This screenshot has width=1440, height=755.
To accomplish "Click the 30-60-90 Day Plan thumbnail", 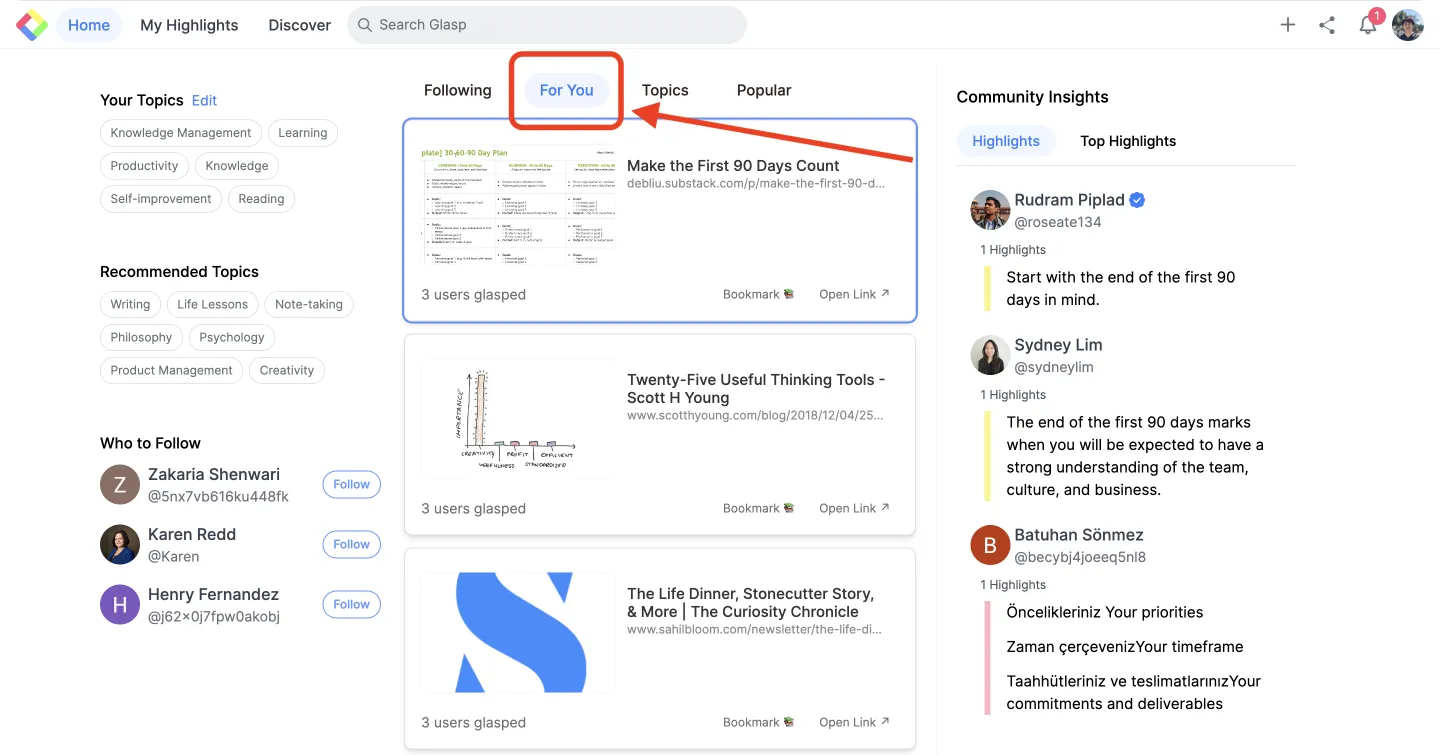I will pyautogui.click(x=518, y=205).
